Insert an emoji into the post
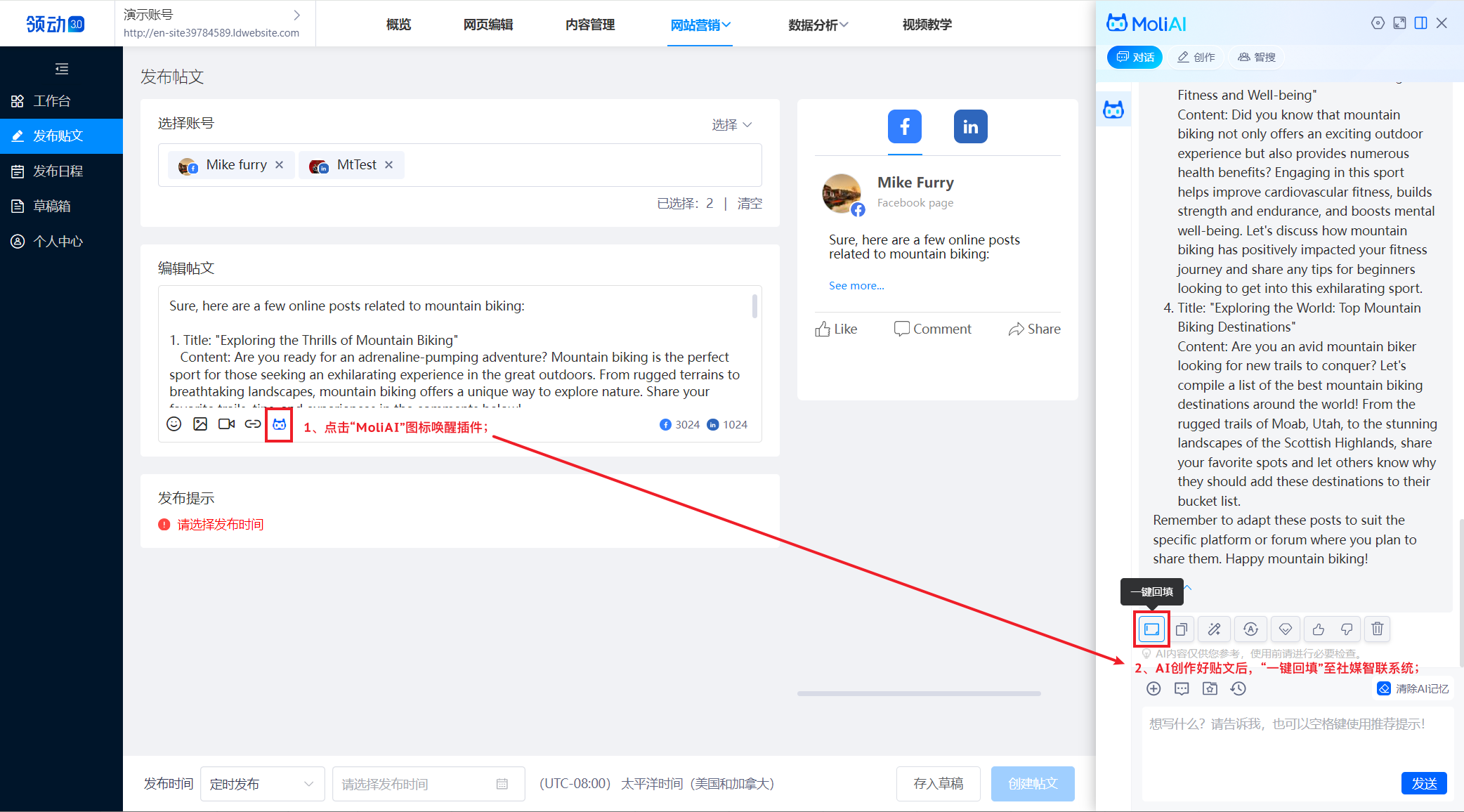Viewport: 1464px width, 812px height. click(x=174, y=424)
